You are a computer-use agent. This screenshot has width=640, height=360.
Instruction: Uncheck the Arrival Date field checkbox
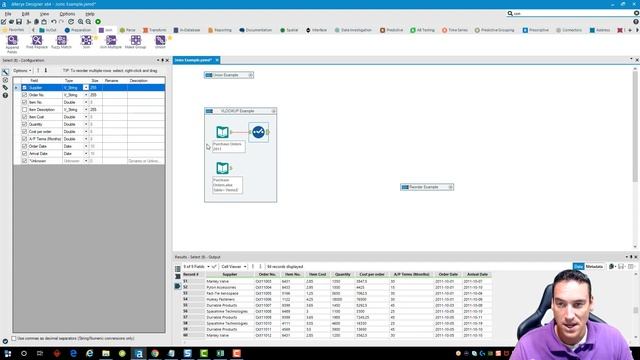(x=24, y=153)
